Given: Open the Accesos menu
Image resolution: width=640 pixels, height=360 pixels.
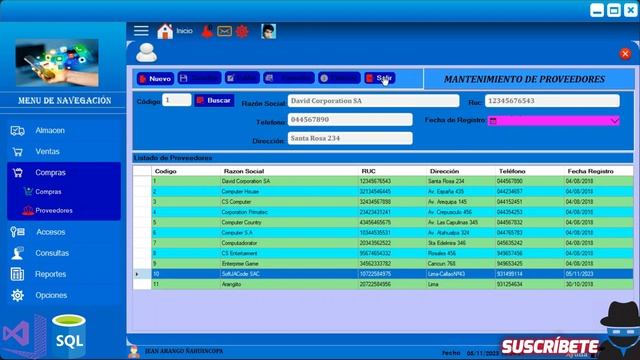Looking at the screenshot, I should click(51, 232).
